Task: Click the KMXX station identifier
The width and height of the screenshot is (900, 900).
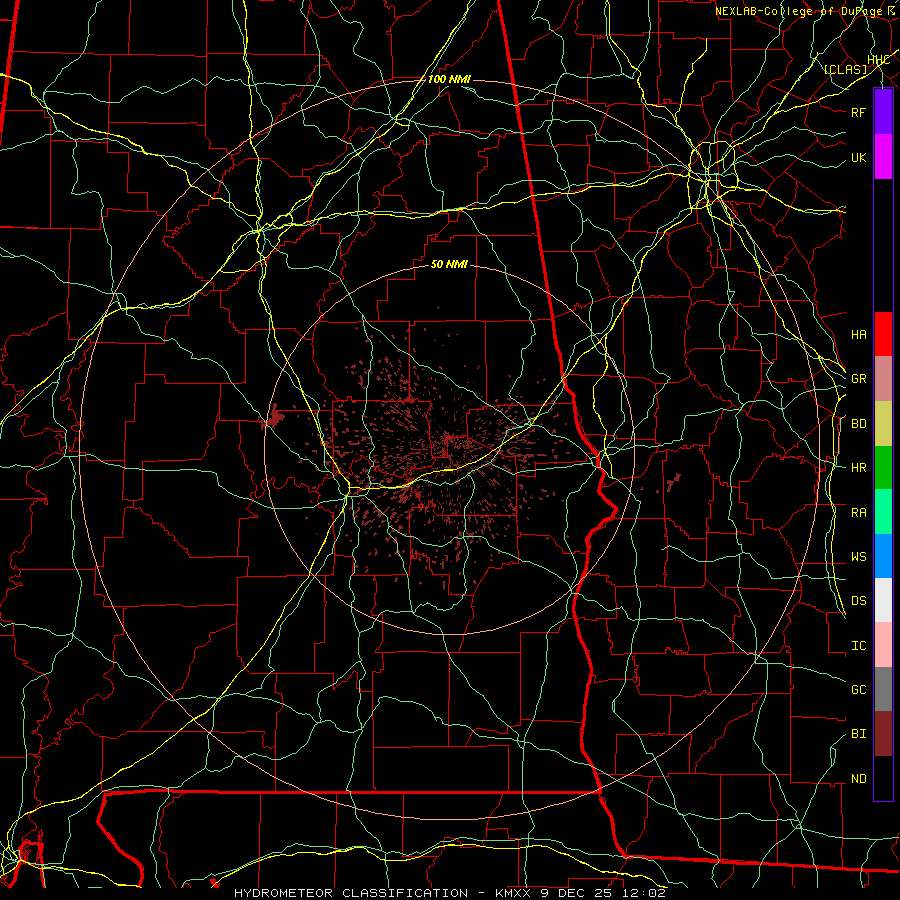Action: (x=511, y=893)
